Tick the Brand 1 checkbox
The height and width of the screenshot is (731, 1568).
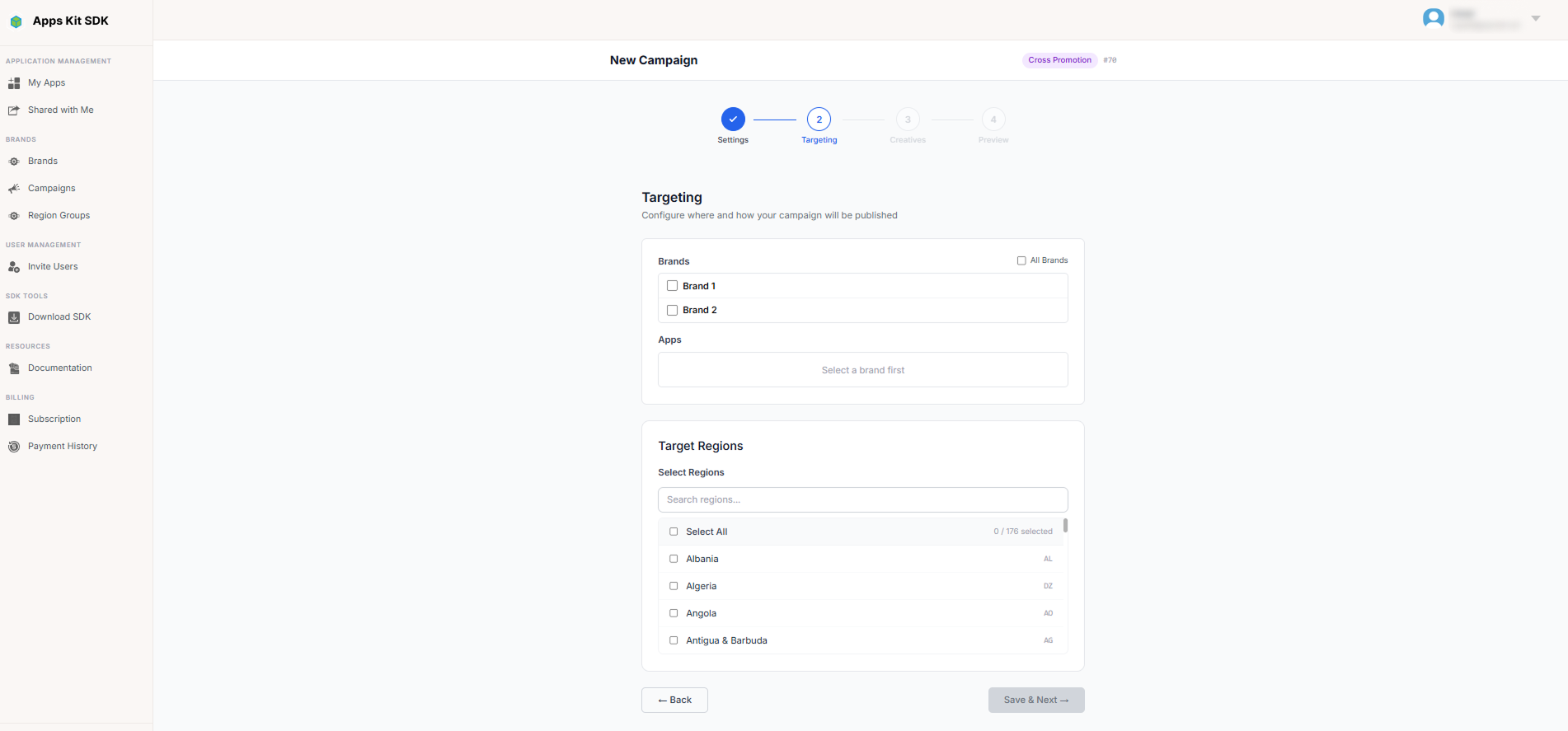coord(673,286)
